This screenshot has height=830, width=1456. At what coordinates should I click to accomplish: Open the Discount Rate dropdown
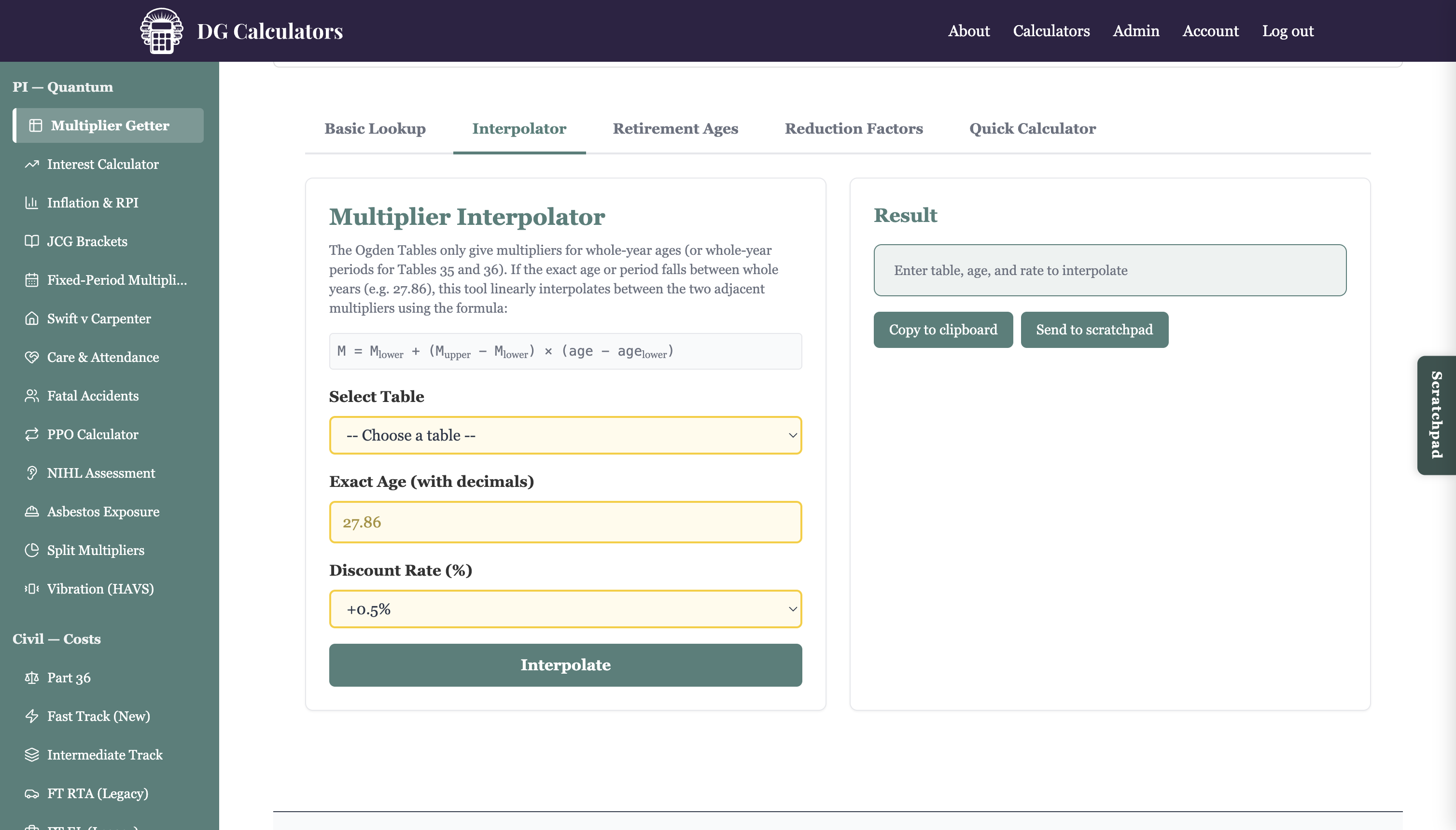pyautogui.click(x=565, y=609)
